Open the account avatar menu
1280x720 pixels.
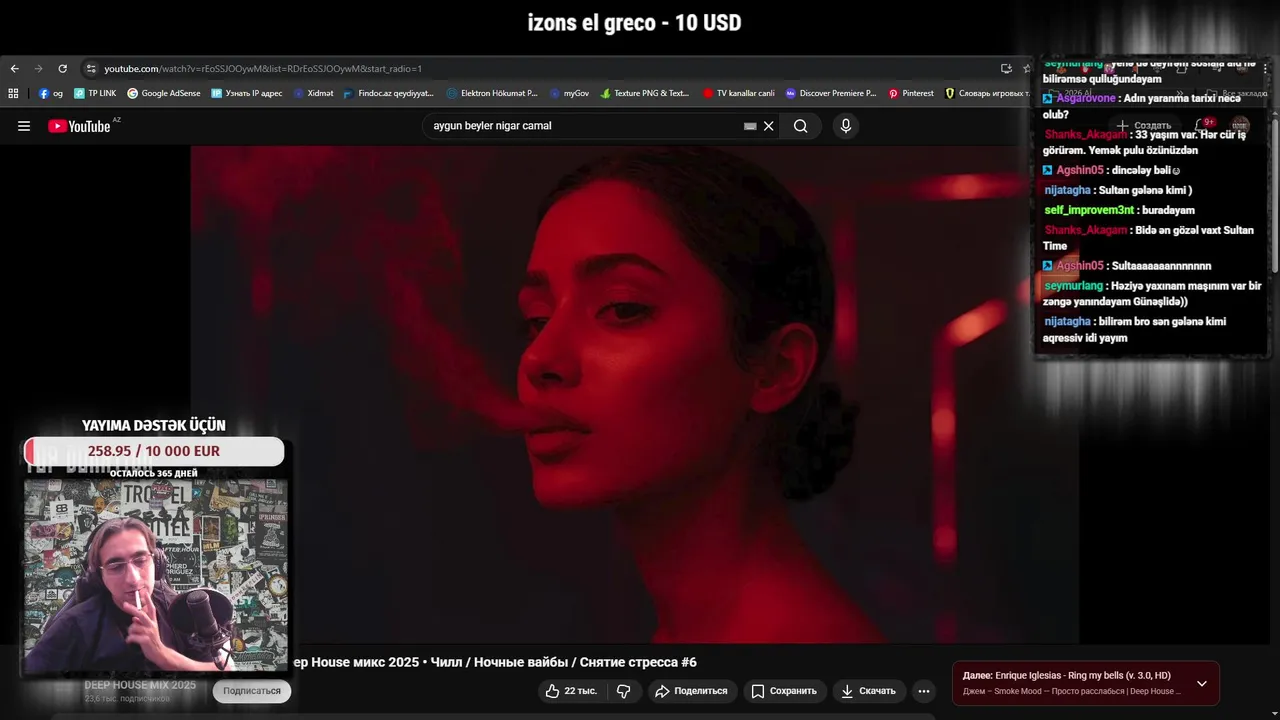point(1240,126)
